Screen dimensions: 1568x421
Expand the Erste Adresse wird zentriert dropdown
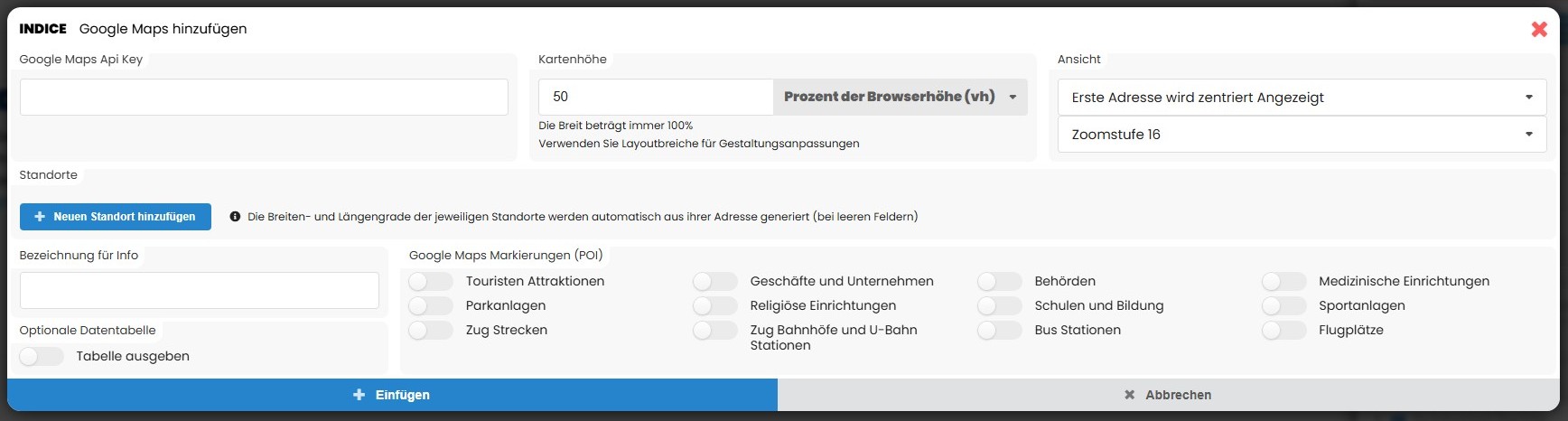click(1302, 98)
